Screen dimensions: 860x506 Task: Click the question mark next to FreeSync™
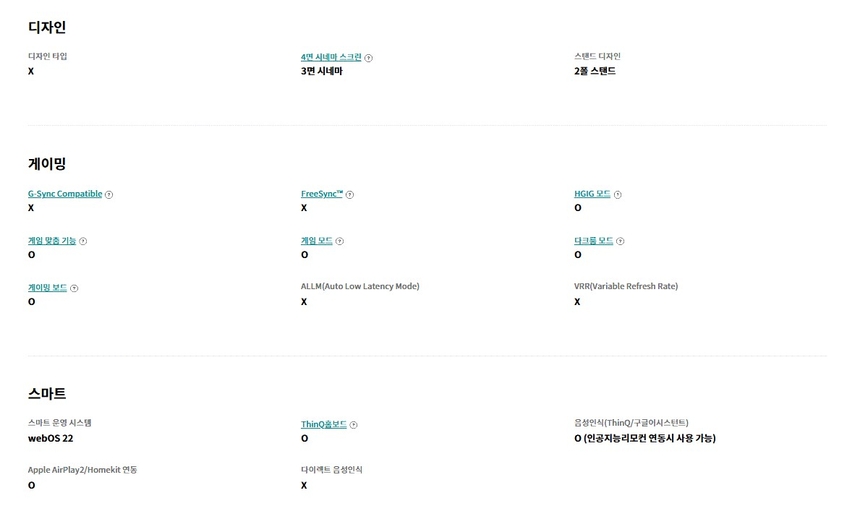coord(350,195)
